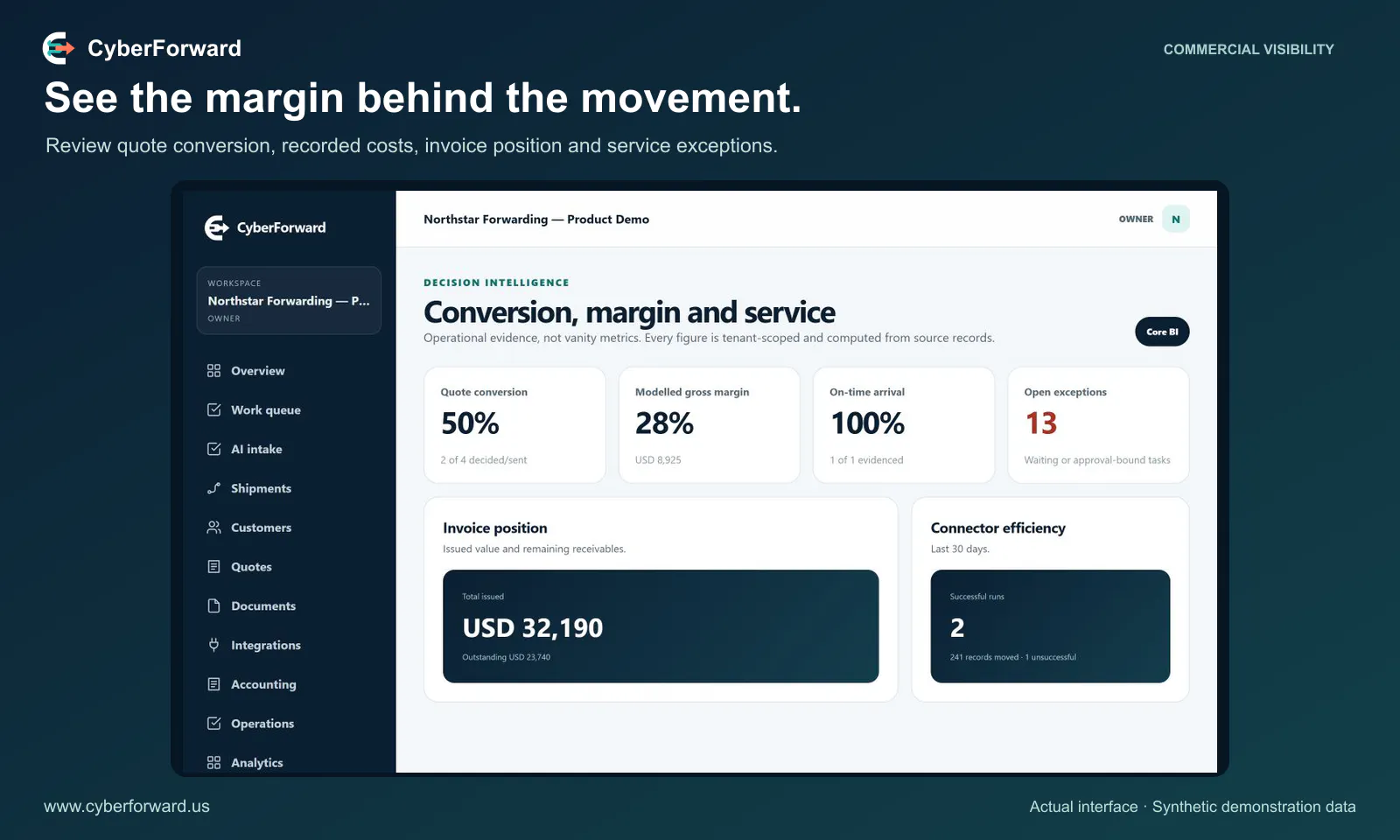The width and height of the screenshot is (1400, 840).
Task: Click the Quote conversion 50% card
Action: pos(514,425)
